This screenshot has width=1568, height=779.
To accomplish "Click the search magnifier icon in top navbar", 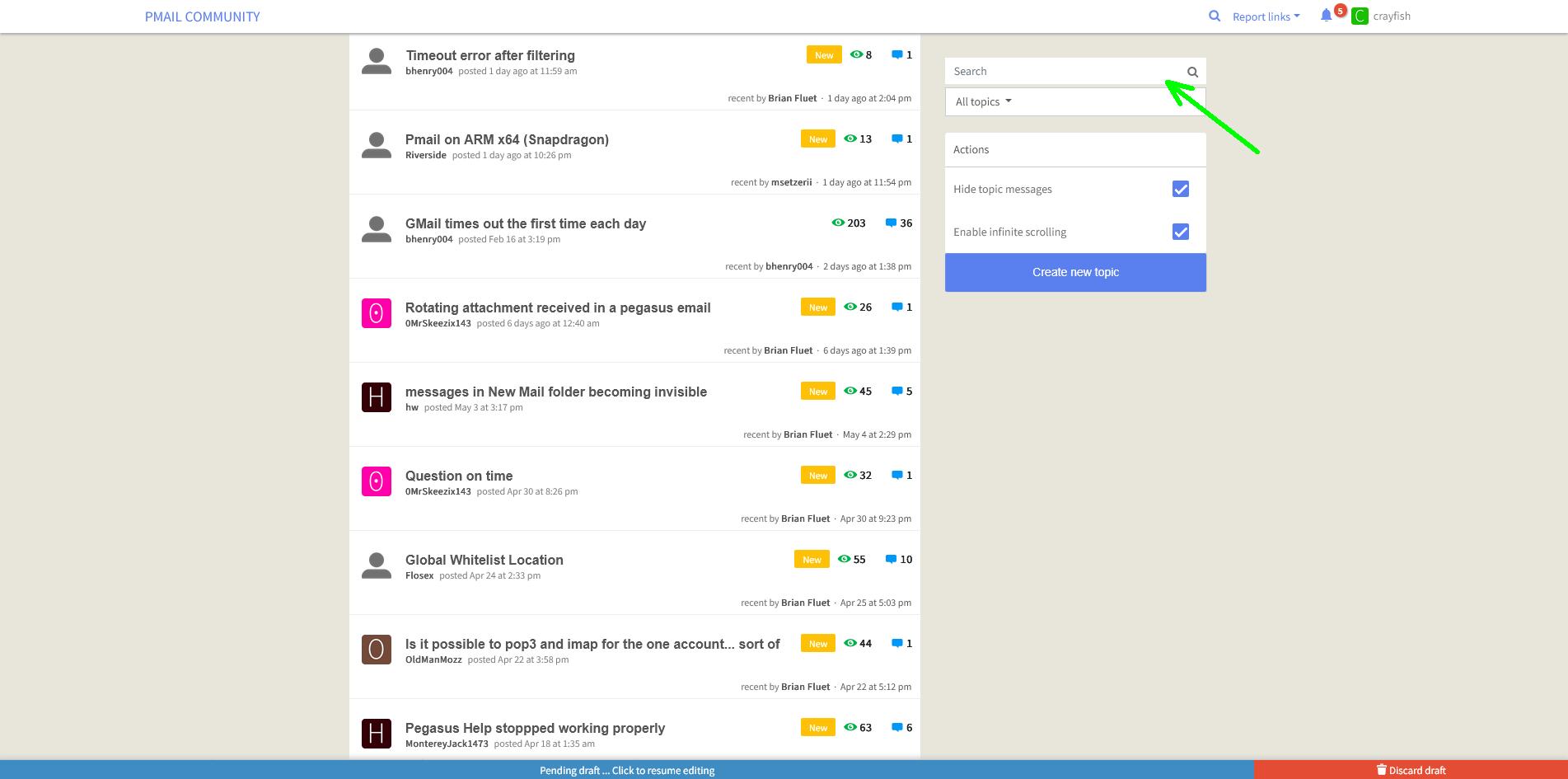I will coord(1214,16).
